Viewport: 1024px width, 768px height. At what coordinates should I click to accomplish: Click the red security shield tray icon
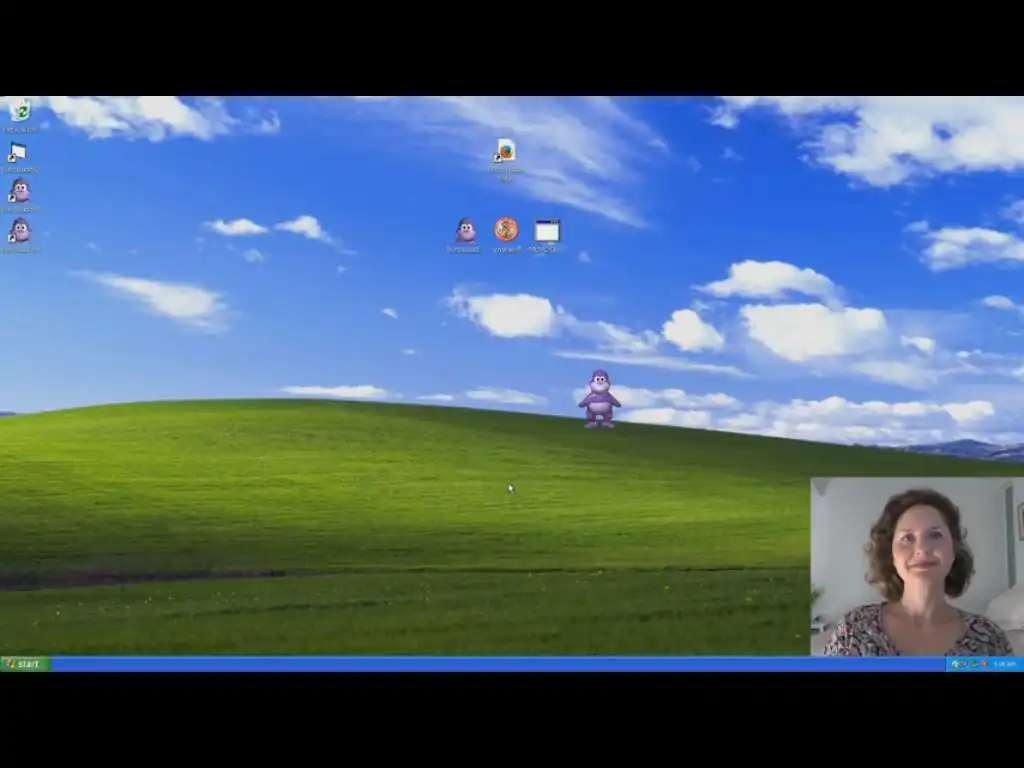coord(984,664)
